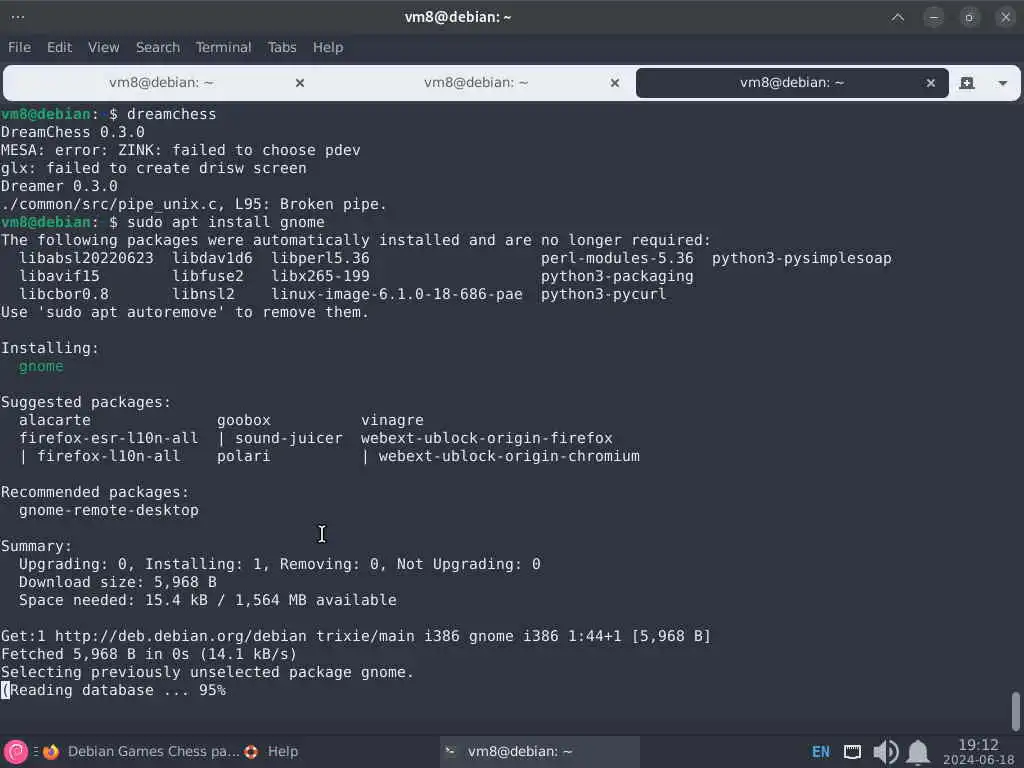Open the Debian applications menu
Viewport: 1024px width, 768px height.
(x=16, y=752)
